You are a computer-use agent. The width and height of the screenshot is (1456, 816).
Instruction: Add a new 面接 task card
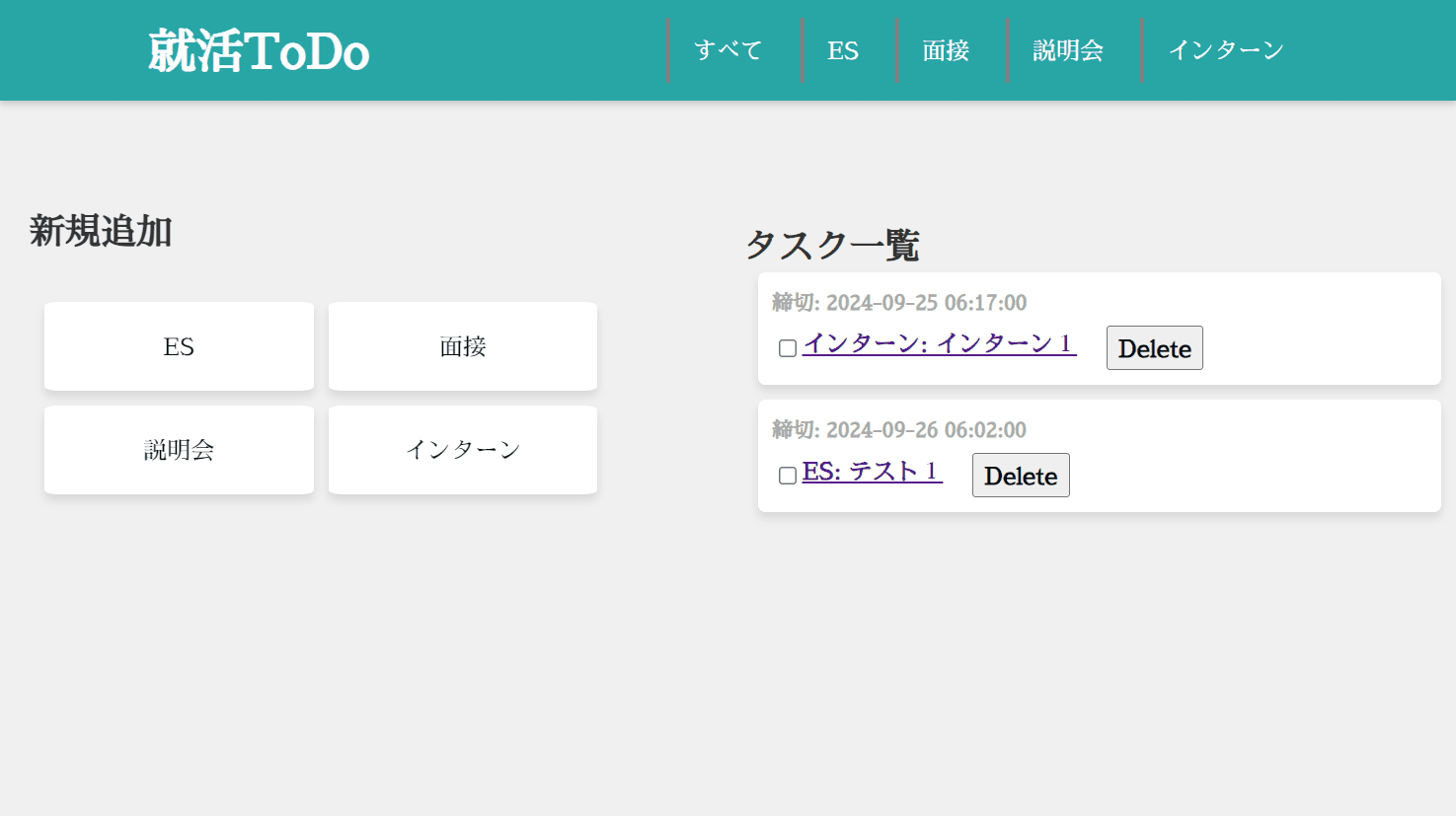[x=463, y=346]
